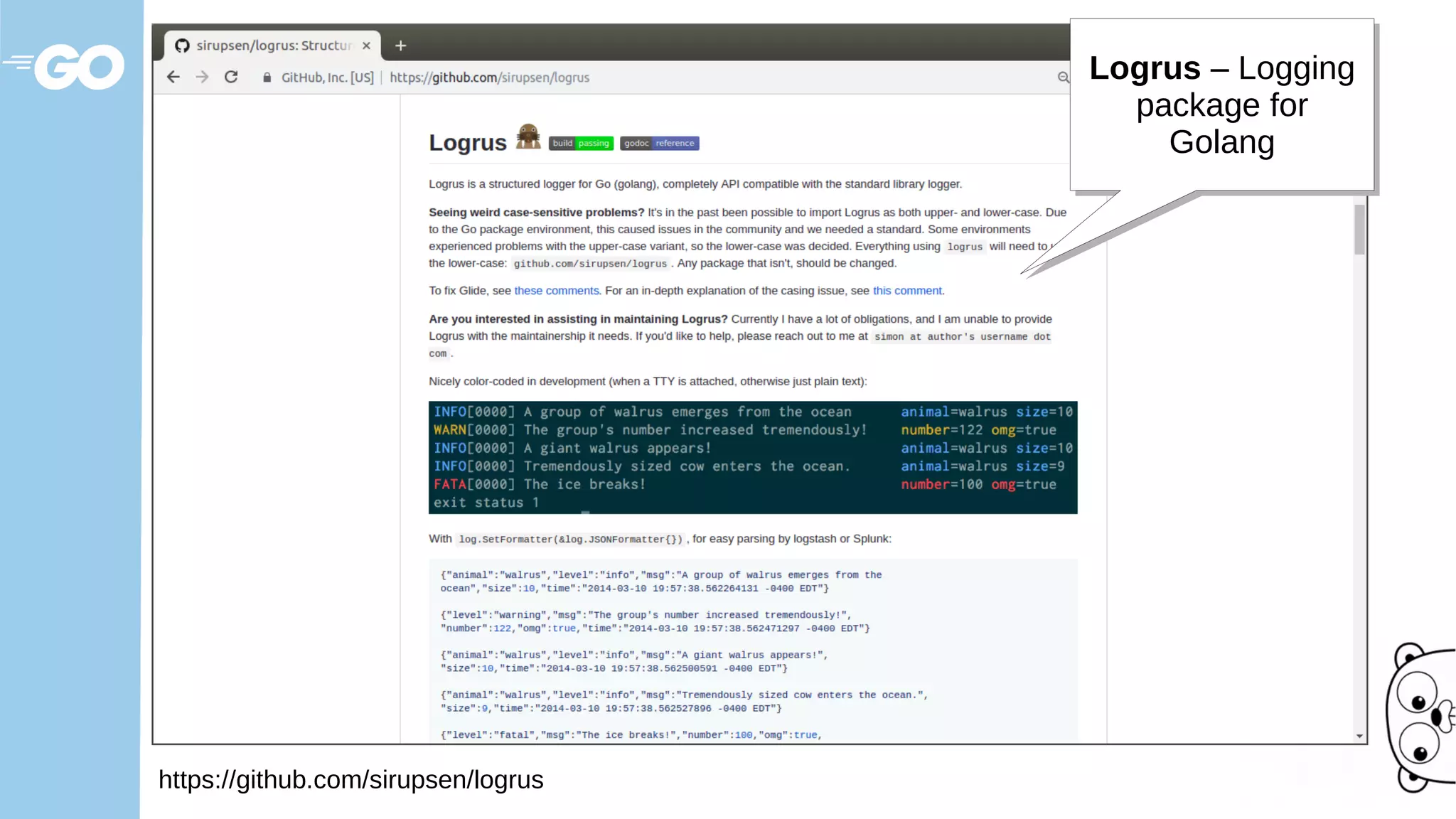Click the lock security icon
Image resolution: width=1456 pixels, height=819 pixels.
(x=267, y=77)
